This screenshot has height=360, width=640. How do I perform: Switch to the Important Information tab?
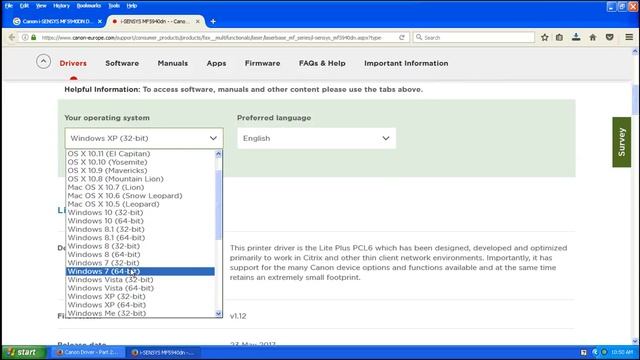[406, 63]
